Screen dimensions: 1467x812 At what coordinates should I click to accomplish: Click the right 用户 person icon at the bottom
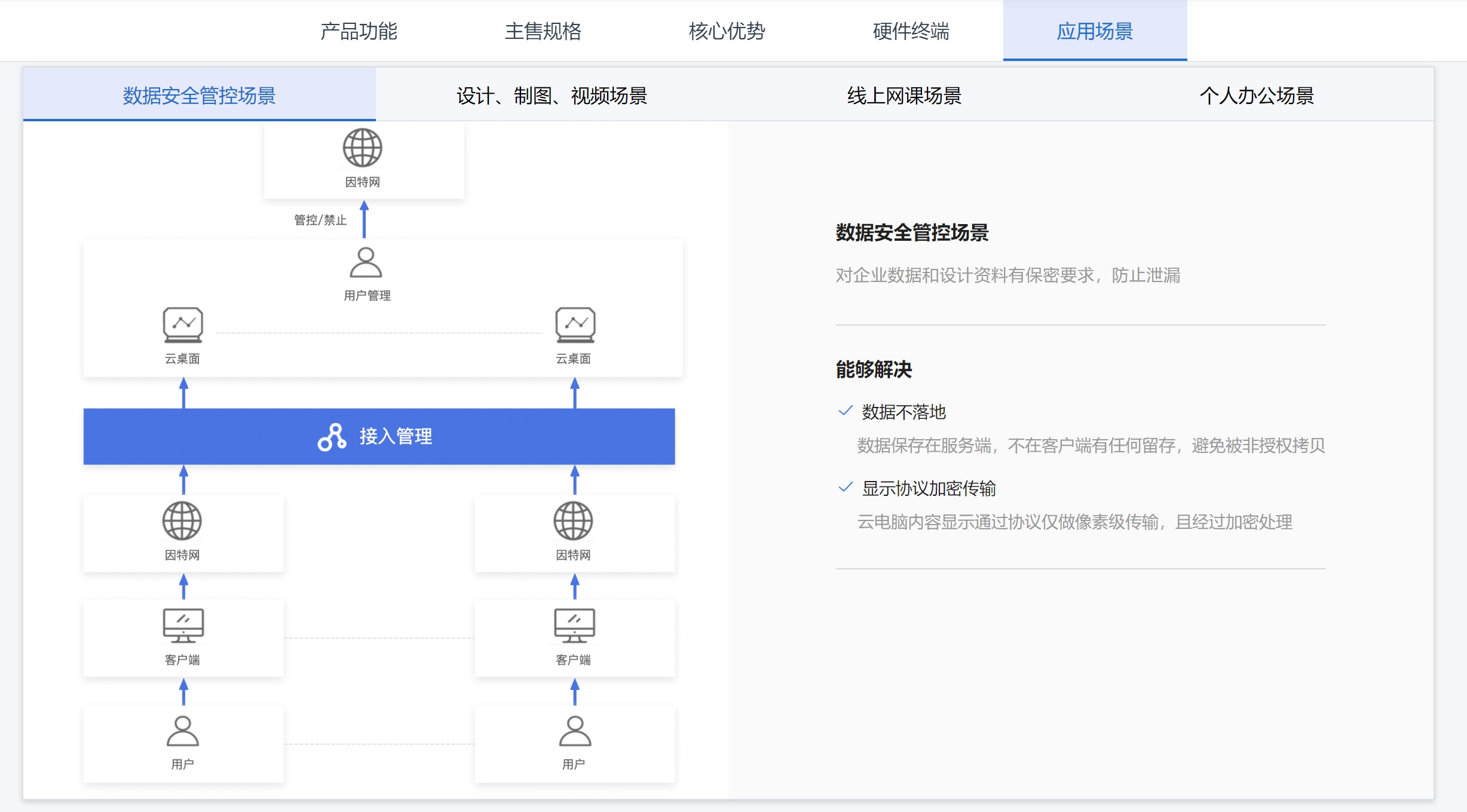tap(575, 731)
